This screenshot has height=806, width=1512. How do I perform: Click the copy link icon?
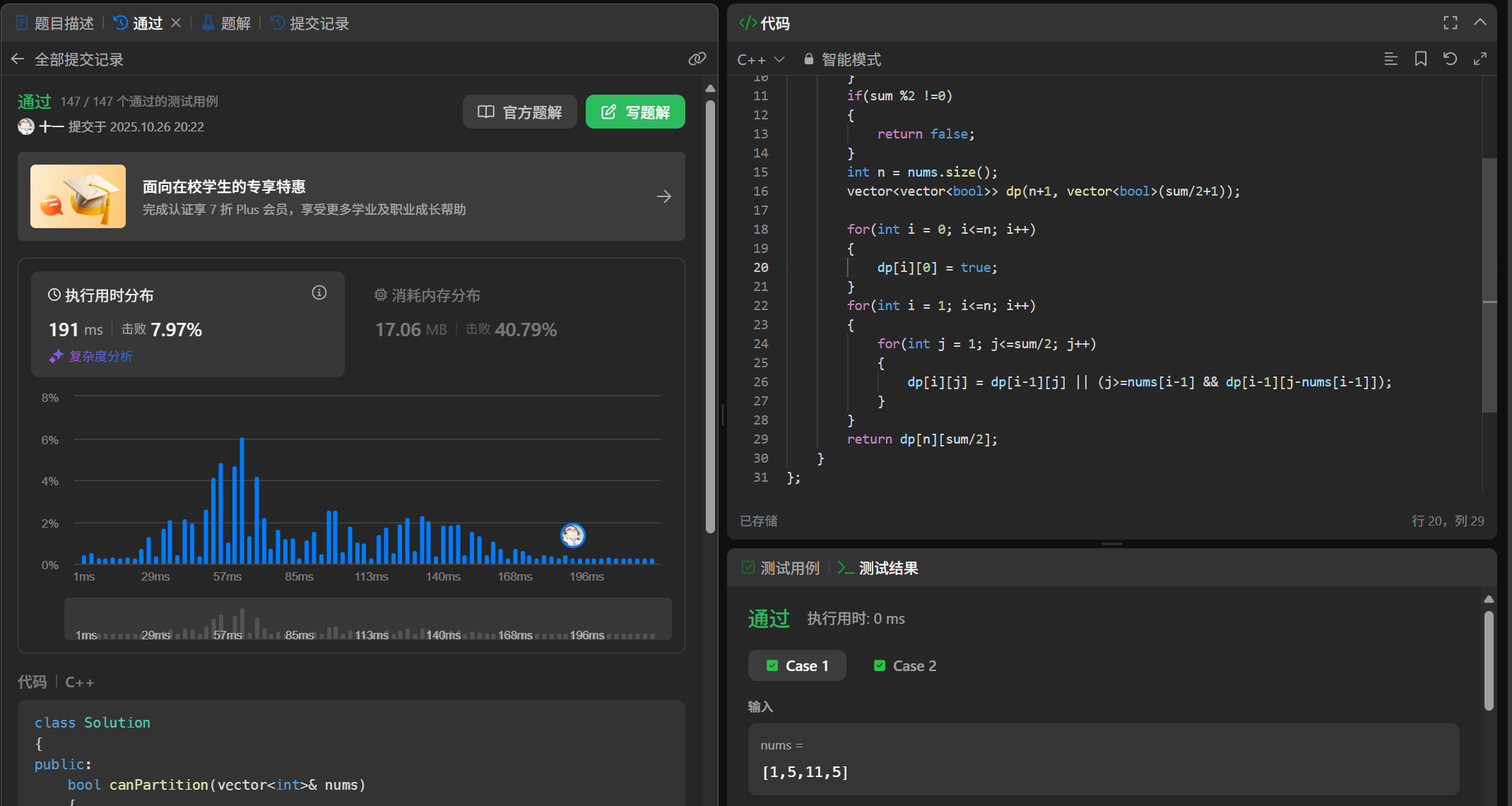click(x=697, y=59)
